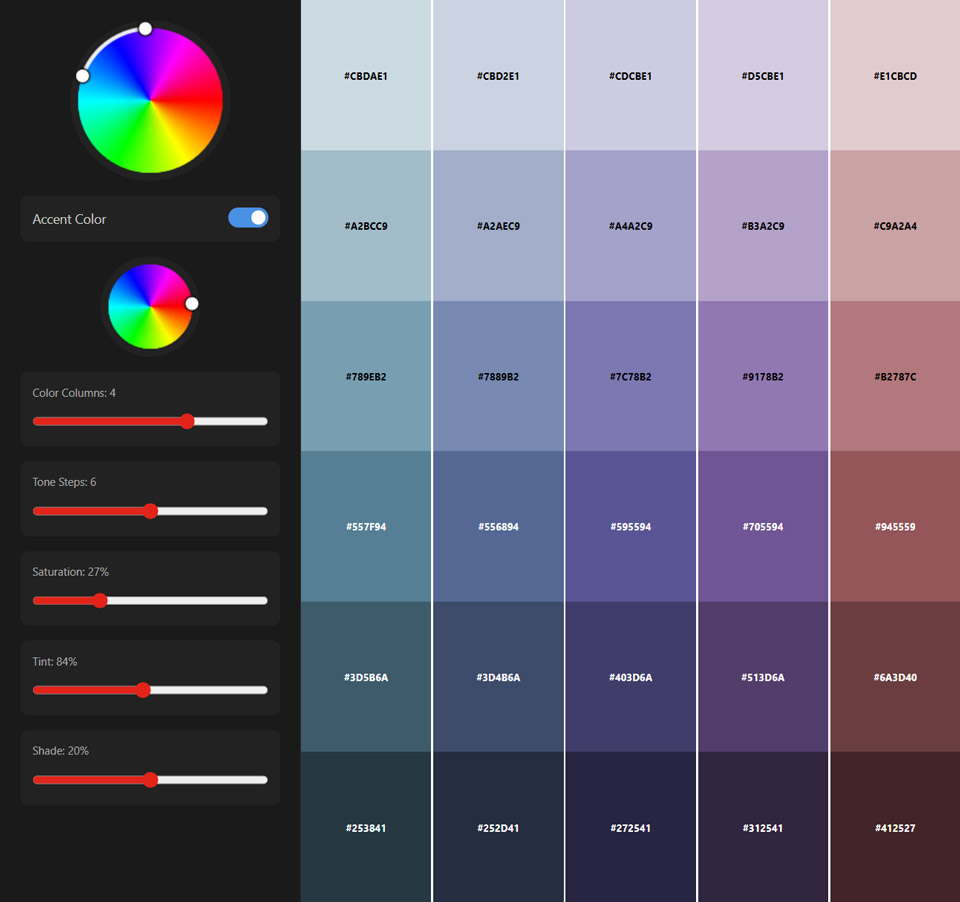Image resolution: width=960 pixels, height=902 pixels.
Task: Click the accent color wheel handle
Action: tap(192, 304)
